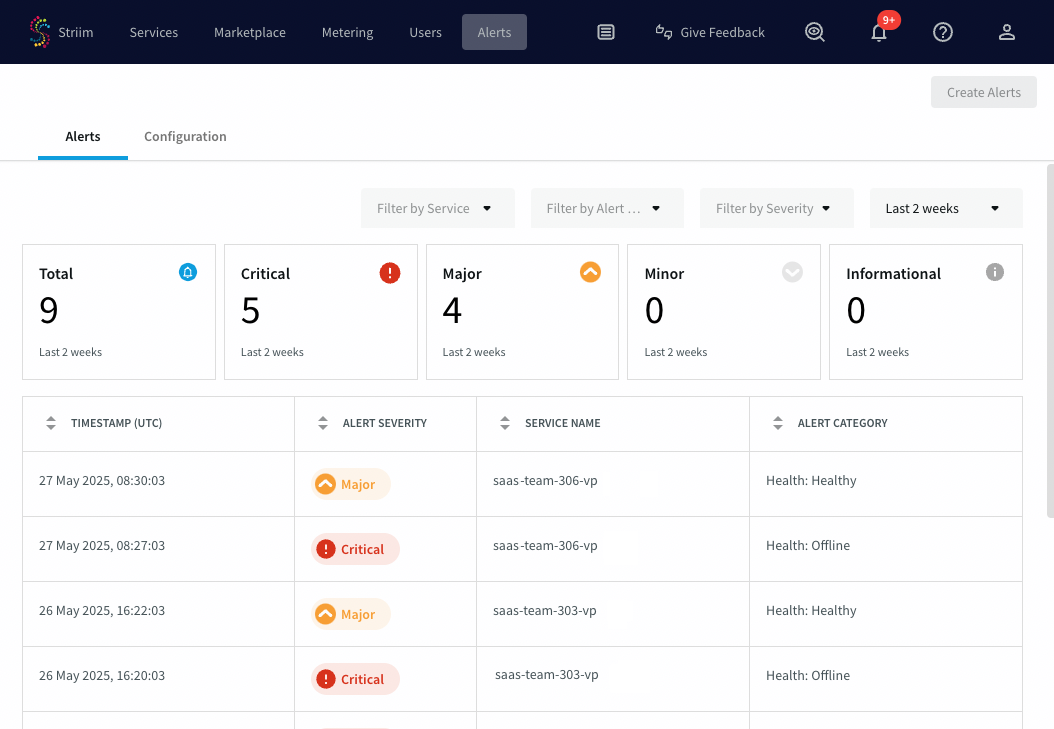
Task: Toggle sorting on the Timestamp column
Action: (x=51, y=423)
